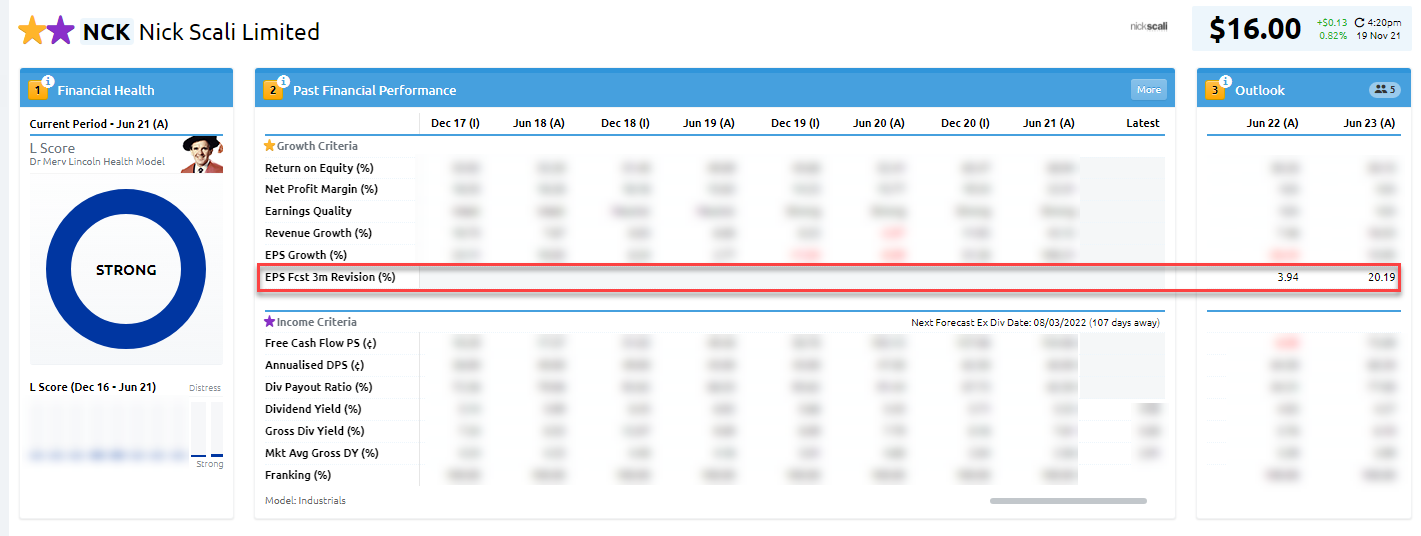The height and width of the screenshot is (536, 1421).
Task: Click the STRONG health donut chart
Action: [126, 270]
